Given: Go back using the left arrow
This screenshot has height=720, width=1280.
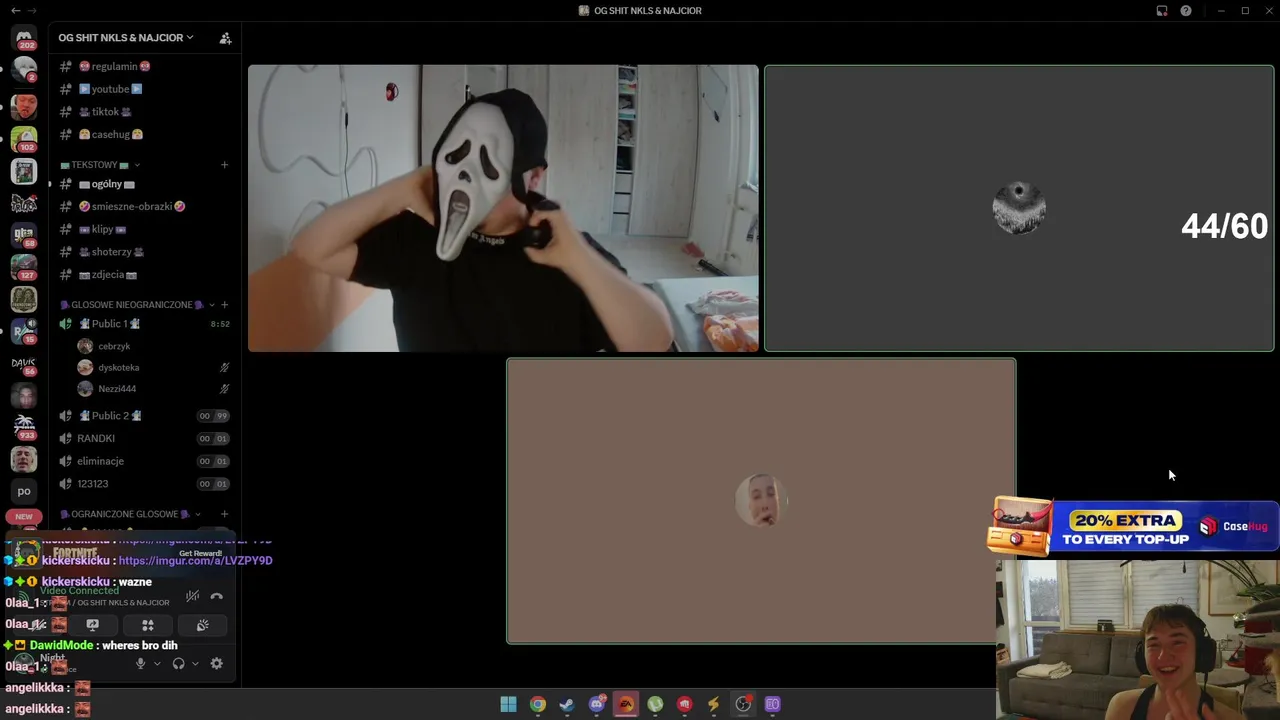Looking at the screenshot, I should point(15,11).
